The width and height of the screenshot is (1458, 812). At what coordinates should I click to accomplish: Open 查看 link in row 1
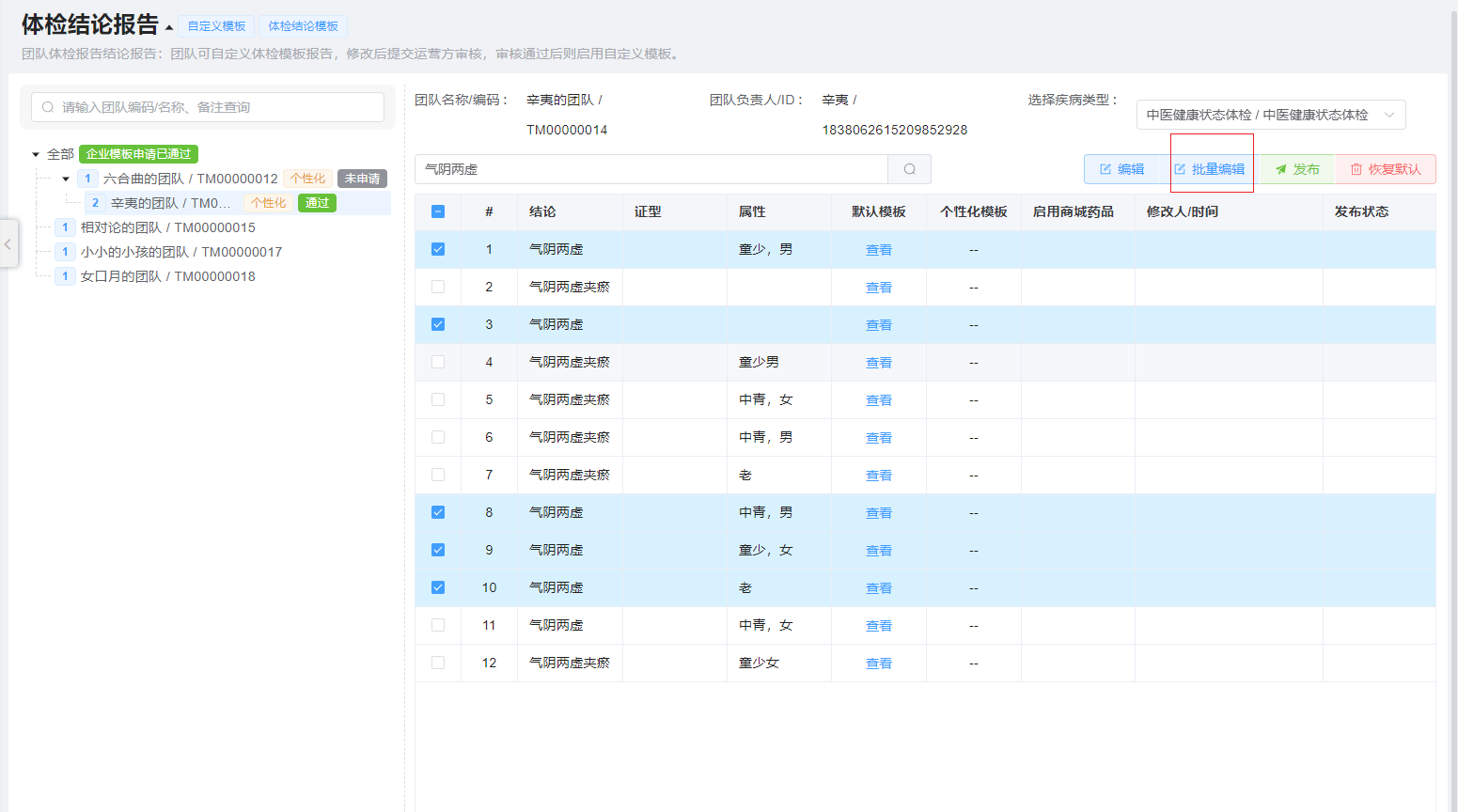[879, 250]
